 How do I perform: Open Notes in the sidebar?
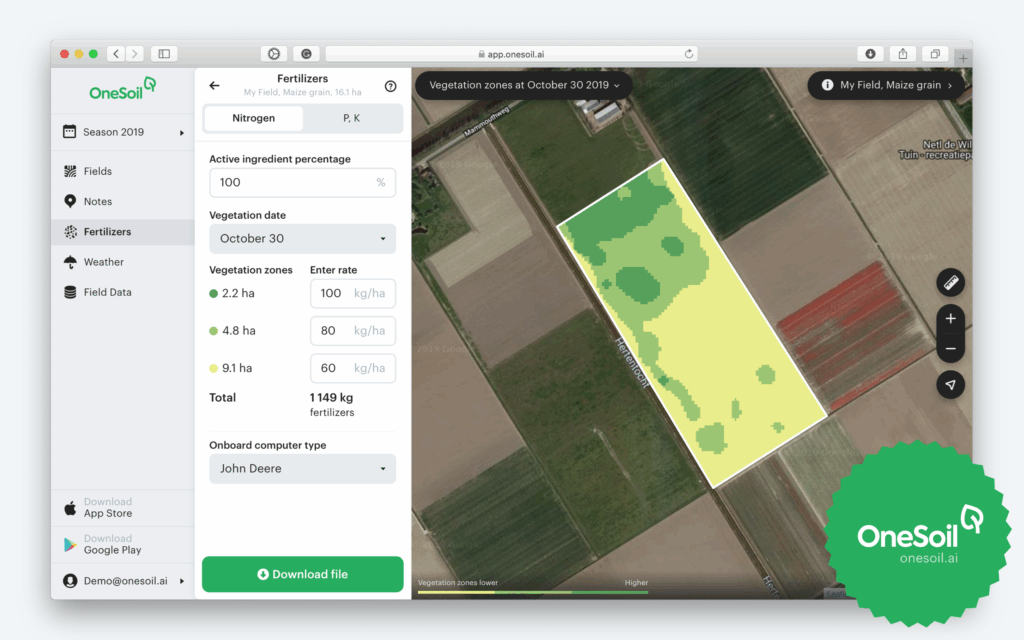pyautogui.click(x=97, y=201)
